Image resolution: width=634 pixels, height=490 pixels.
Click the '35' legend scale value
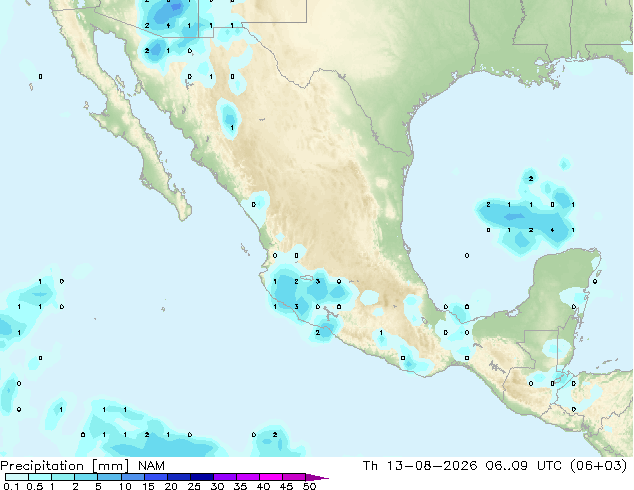click(x=240, y=486)
